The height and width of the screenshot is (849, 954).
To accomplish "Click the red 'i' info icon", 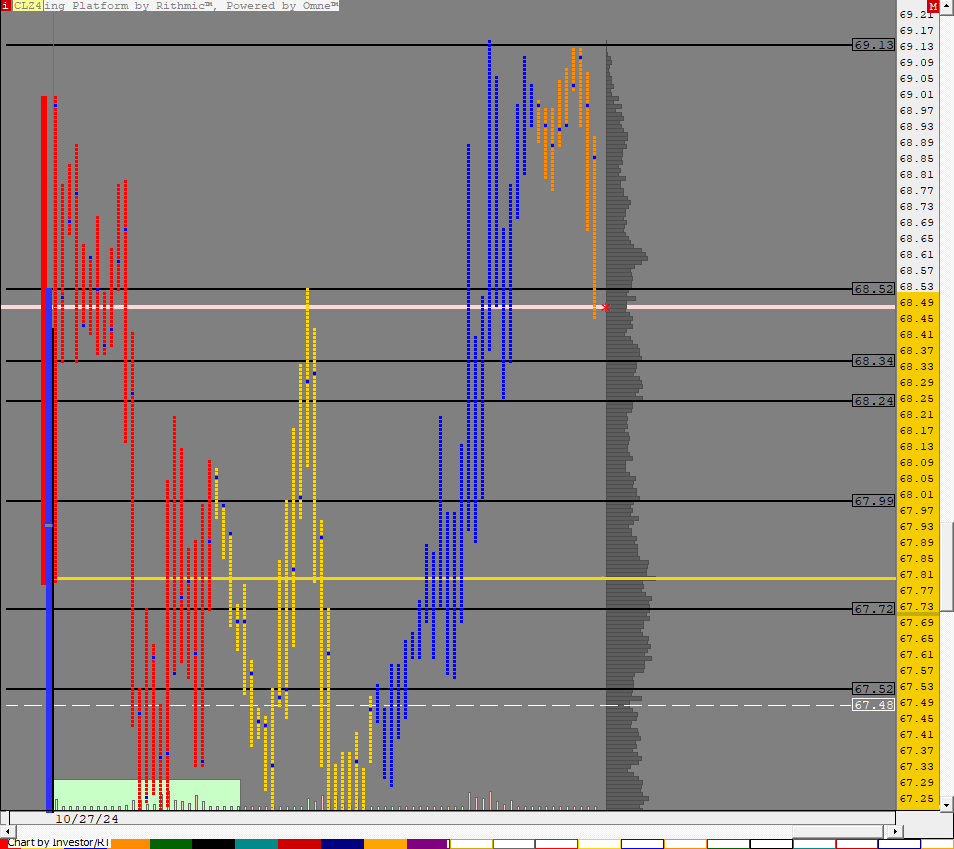I will tap(5, 6).
